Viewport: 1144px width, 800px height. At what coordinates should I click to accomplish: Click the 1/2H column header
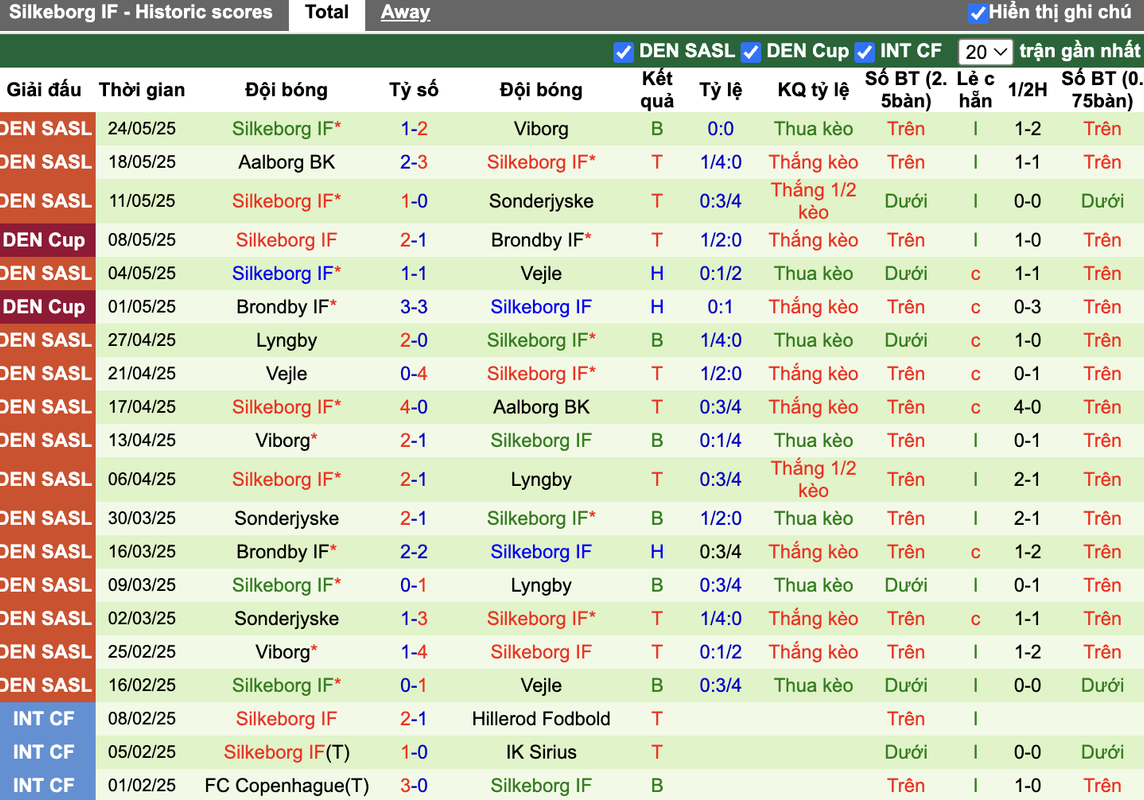(1027, 90)
